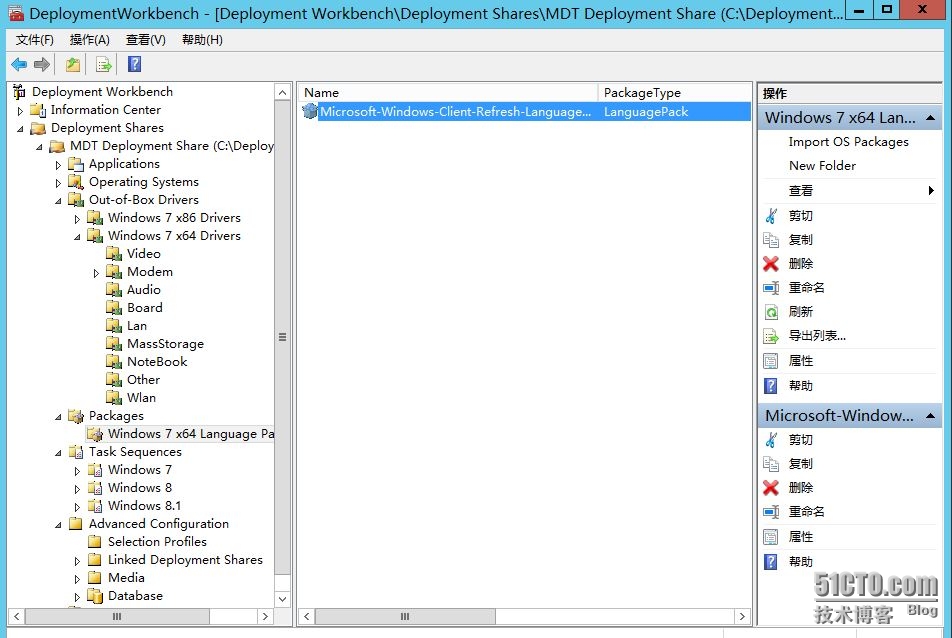
Task: Click the LanguagePack cell in the list
Action: pyautogui.click(x=645, y=112)
